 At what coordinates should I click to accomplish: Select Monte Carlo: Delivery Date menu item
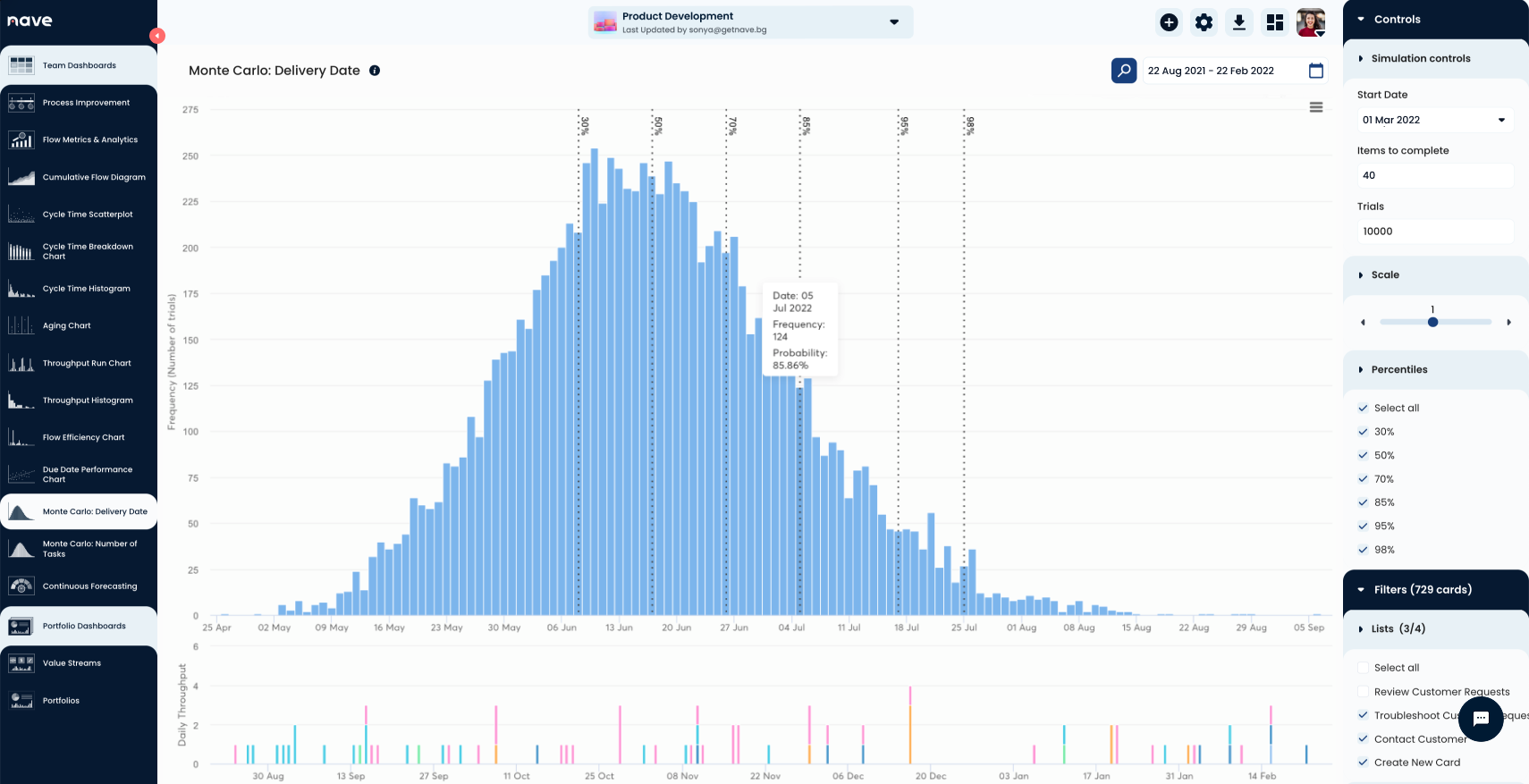(x=79, y=512)
